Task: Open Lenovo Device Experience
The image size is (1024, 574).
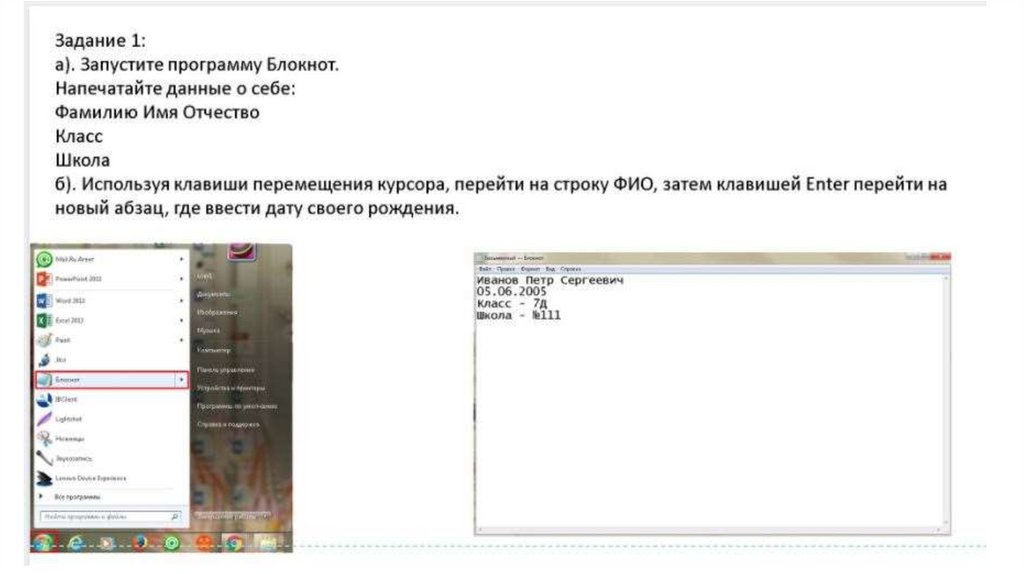Action: 111,478
